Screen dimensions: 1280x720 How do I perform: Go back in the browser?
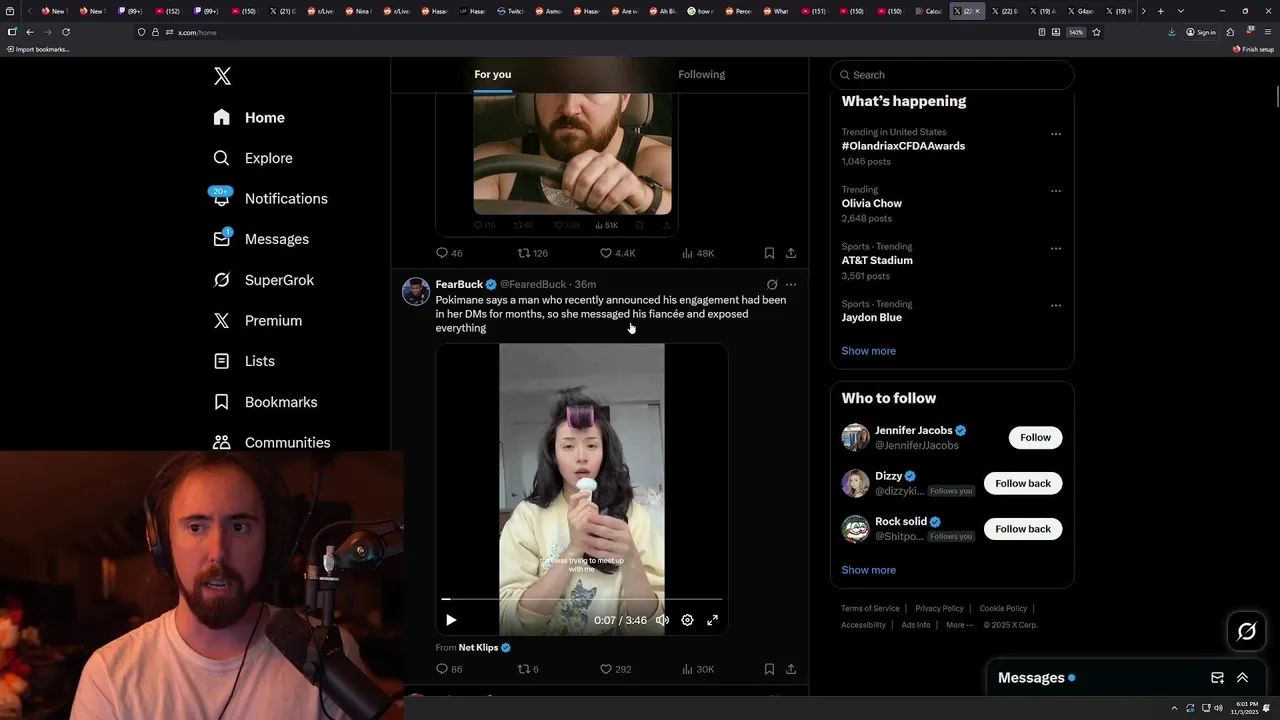[29, 32]
